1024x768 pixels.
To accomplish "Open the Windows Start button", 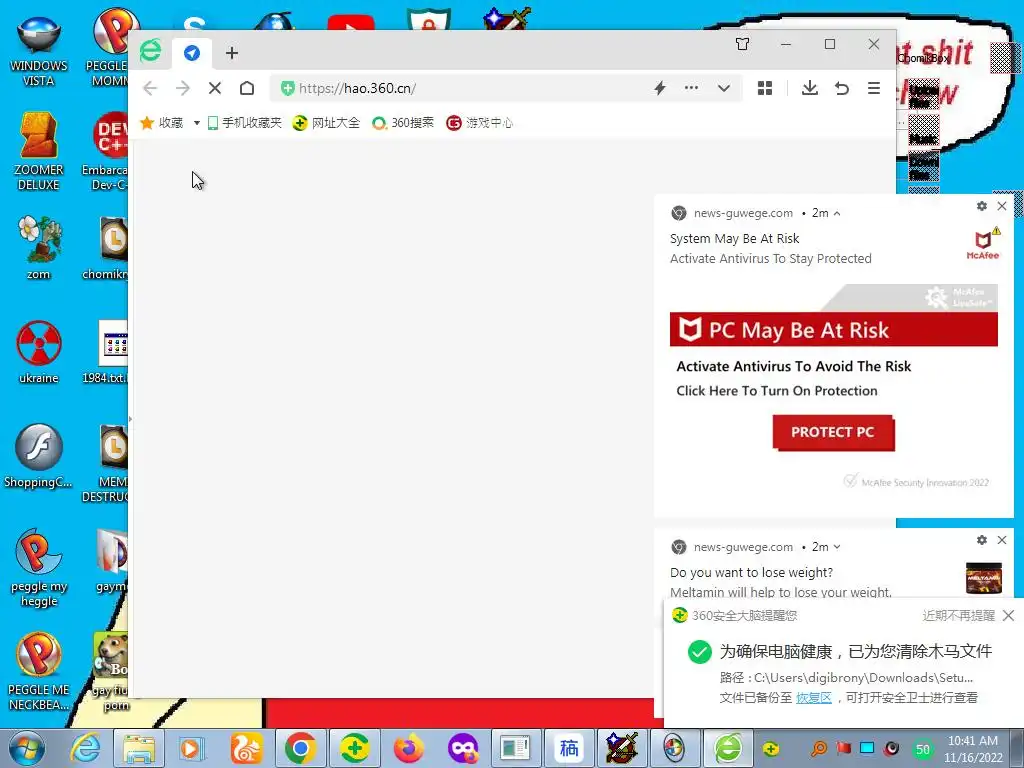I will pos(27,748).
